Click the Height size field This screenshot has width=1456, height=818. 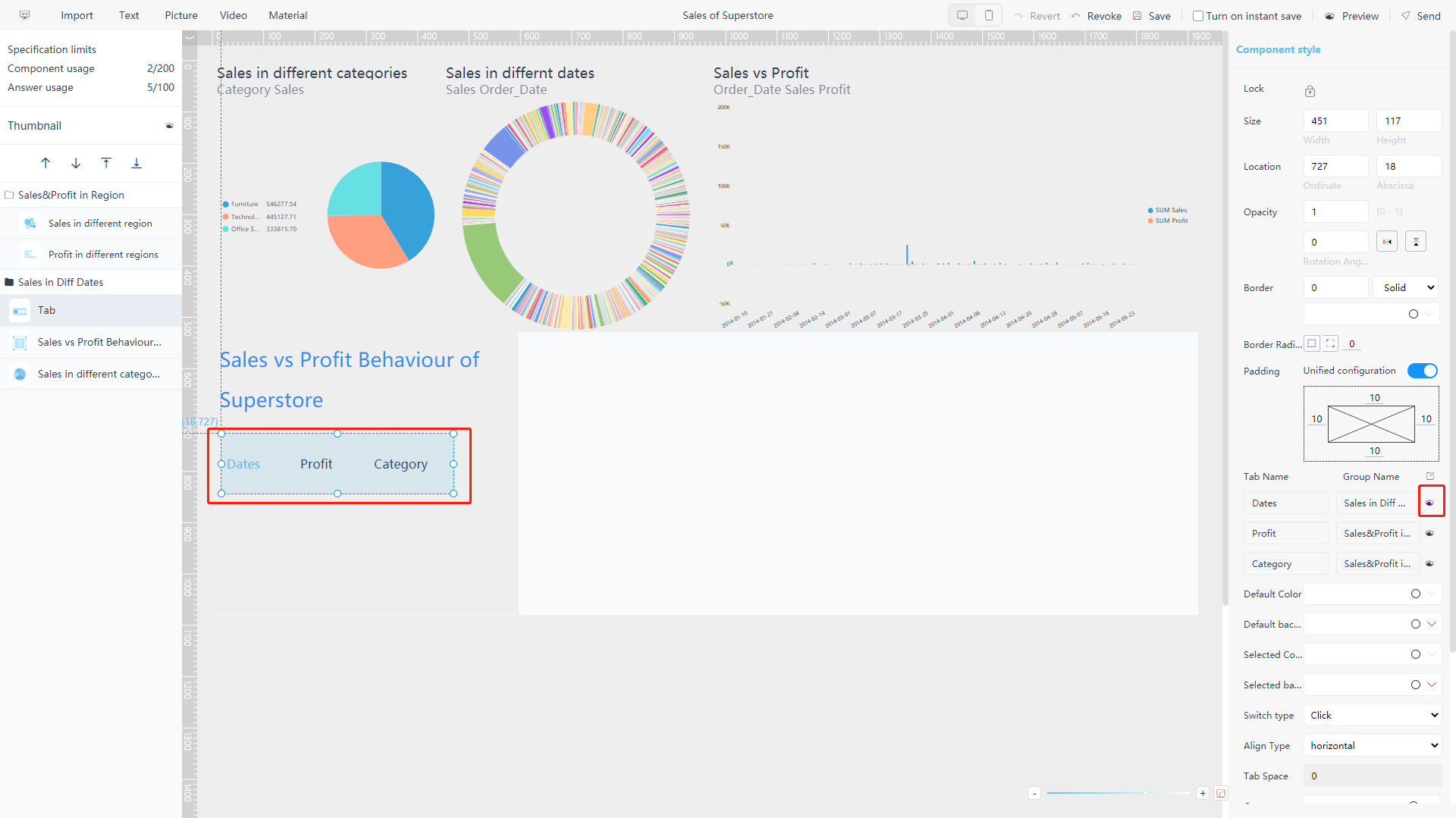[1409, 121]
